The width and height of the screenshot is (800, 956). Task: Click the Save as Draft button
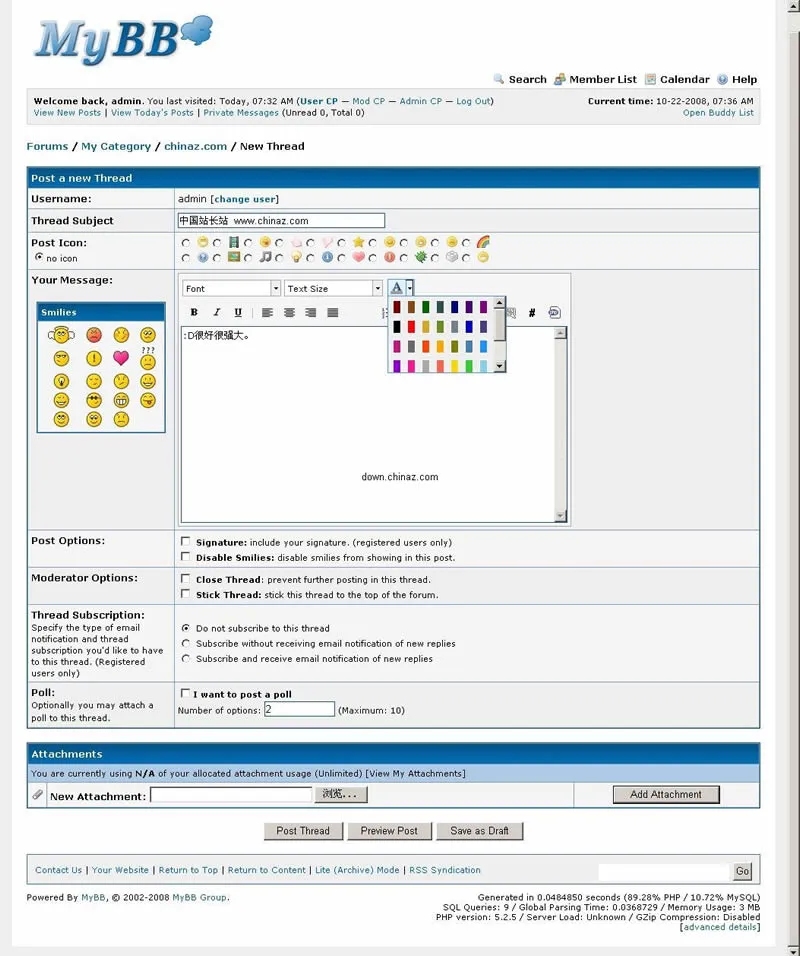pos(479,831)
